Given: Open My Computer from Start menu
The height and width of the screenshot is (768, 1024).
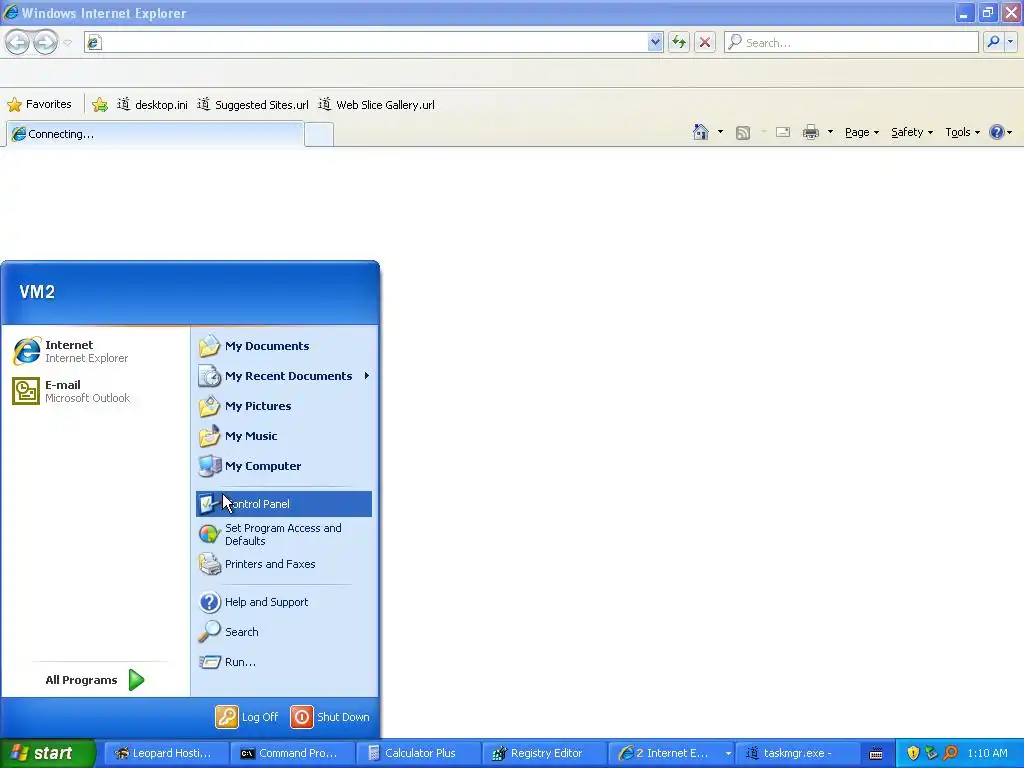Looking at the screenshot, I should (x=283, y=466).
